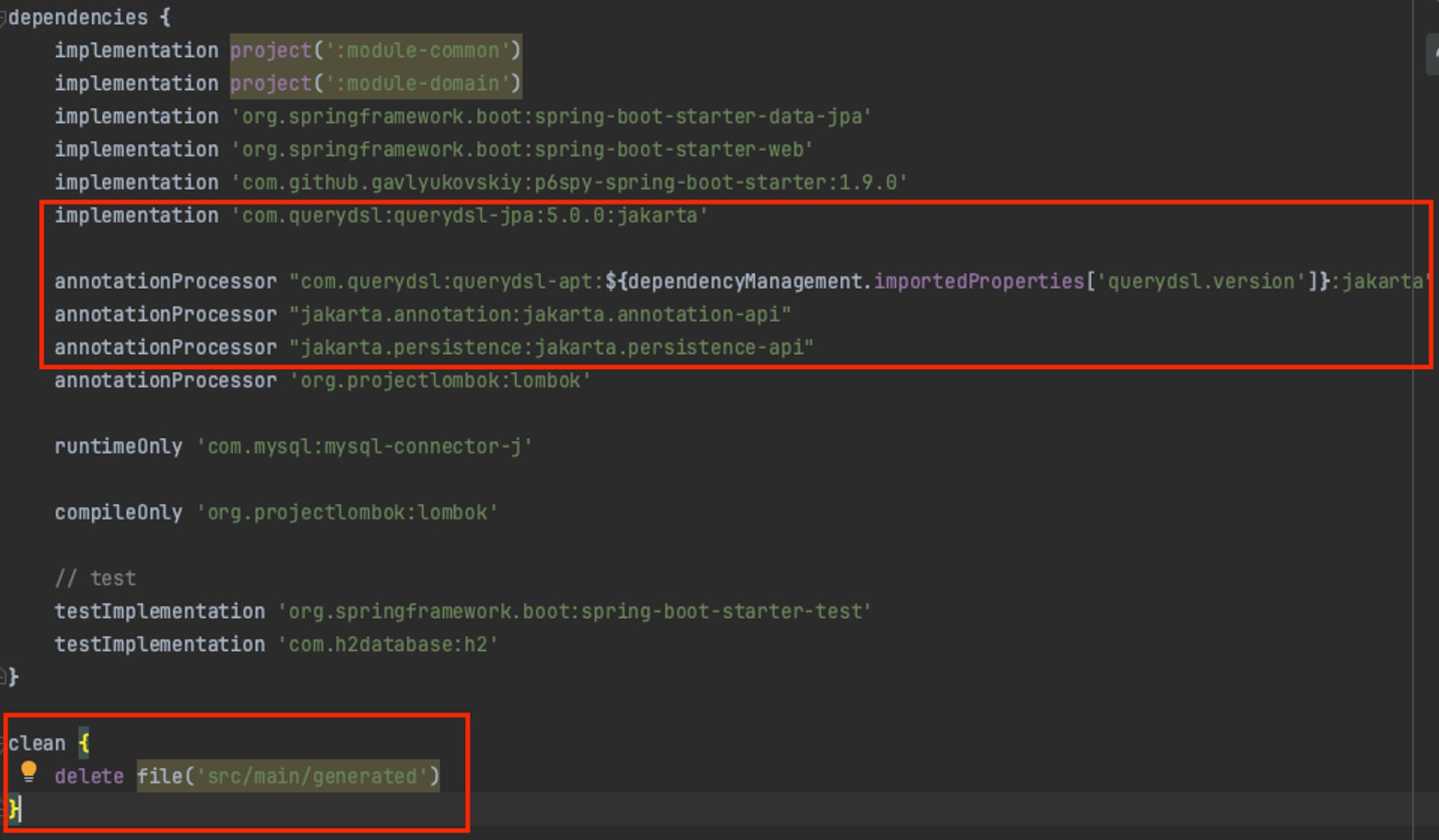The height and width of the screenshot is (840, 1439).
Task: Click the p6spy-spring-boot-starter dependency string
Action: [x=568, y=183]
